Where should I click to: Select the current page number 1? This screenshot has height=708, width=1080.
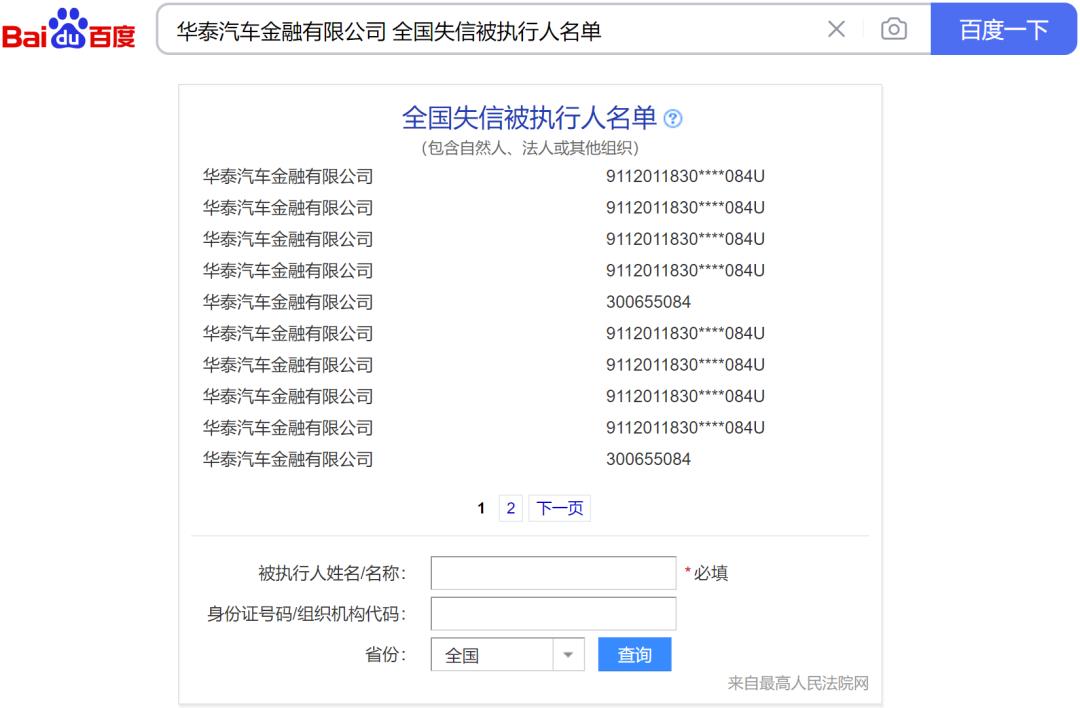coord(481,508)
